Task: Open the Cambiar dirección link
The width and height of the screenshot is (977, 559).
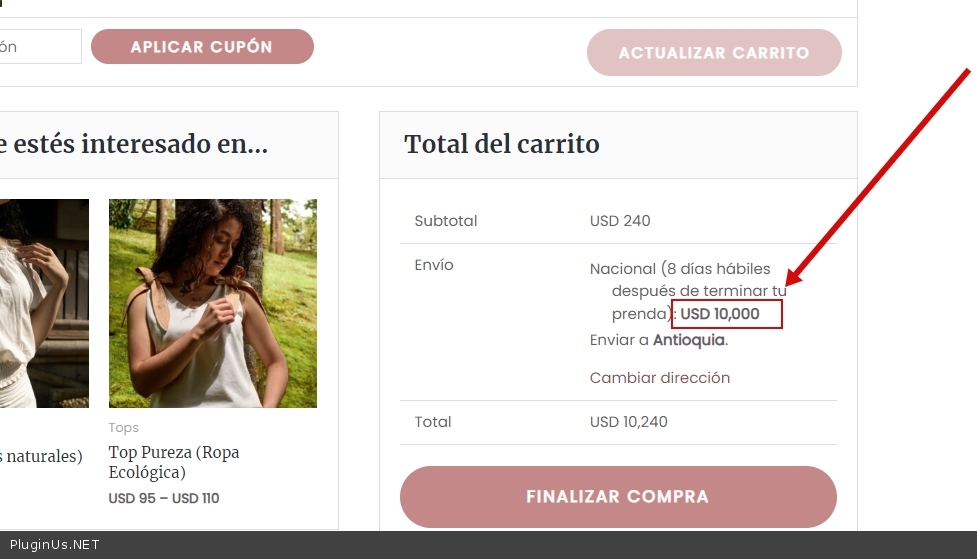Action: click(660, 378)
